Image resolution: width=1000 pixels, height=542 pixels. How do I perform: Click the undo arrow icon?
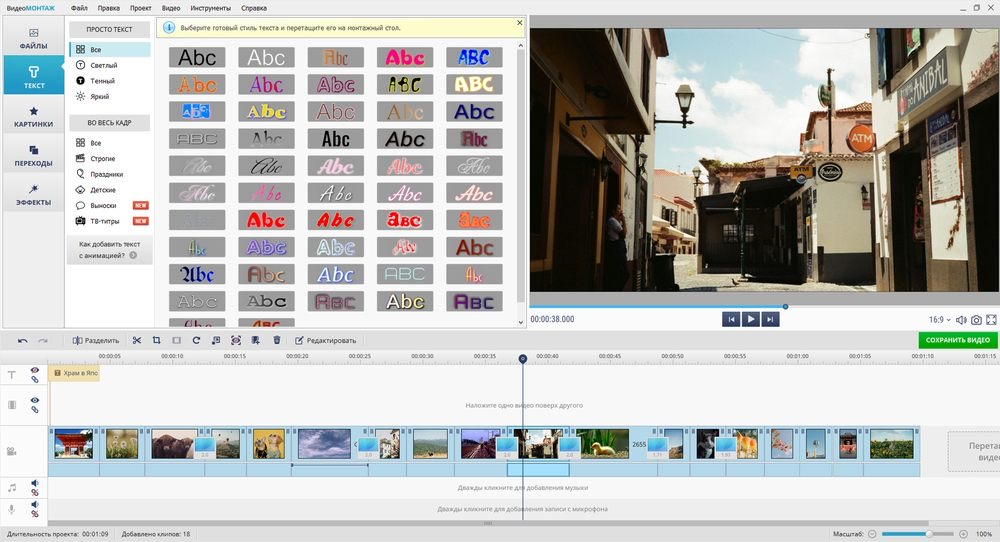23,341
